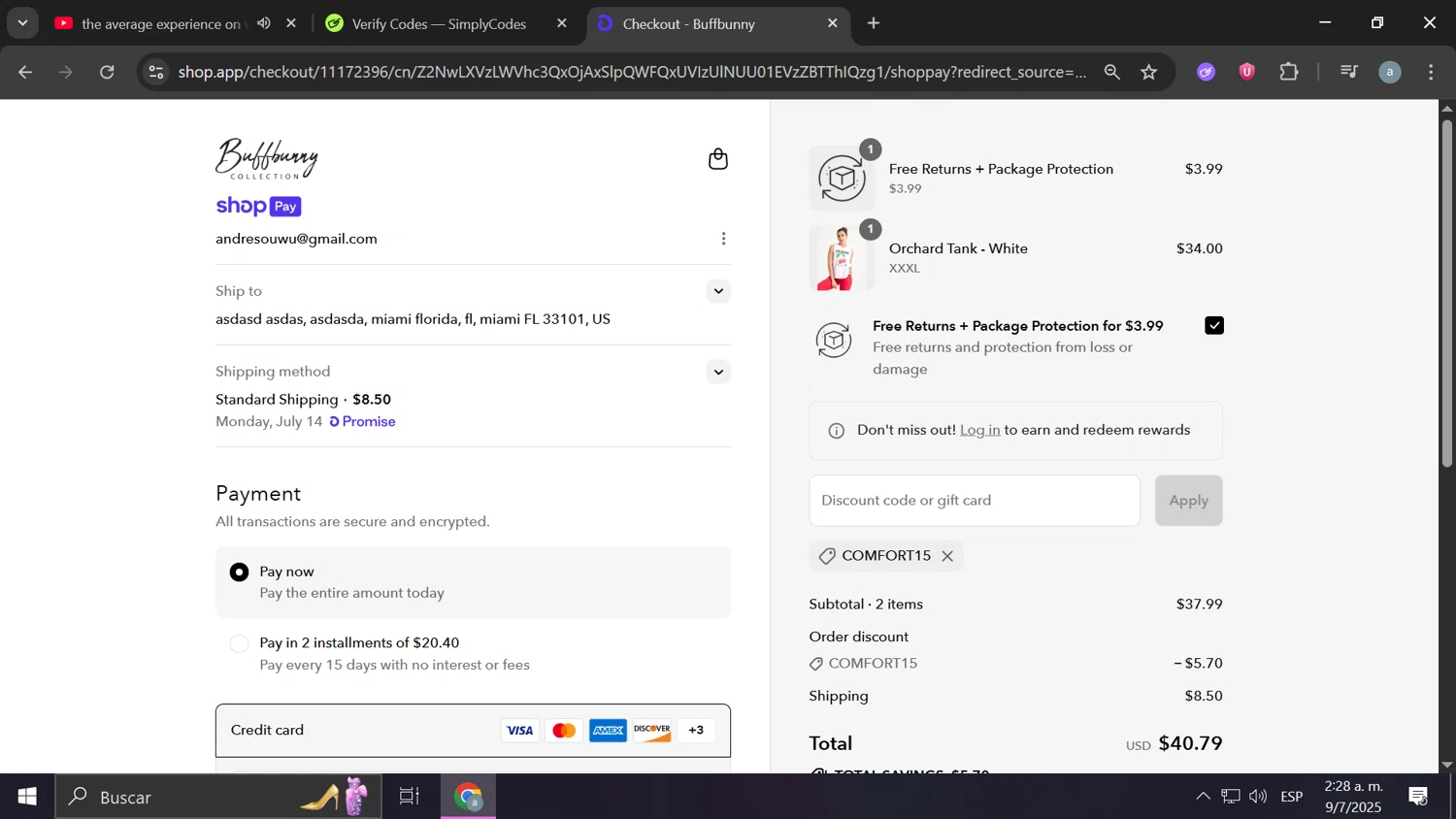Open the Windows Start menu
The width and height of the screenshot is (1456, 819).
(27, 797)
